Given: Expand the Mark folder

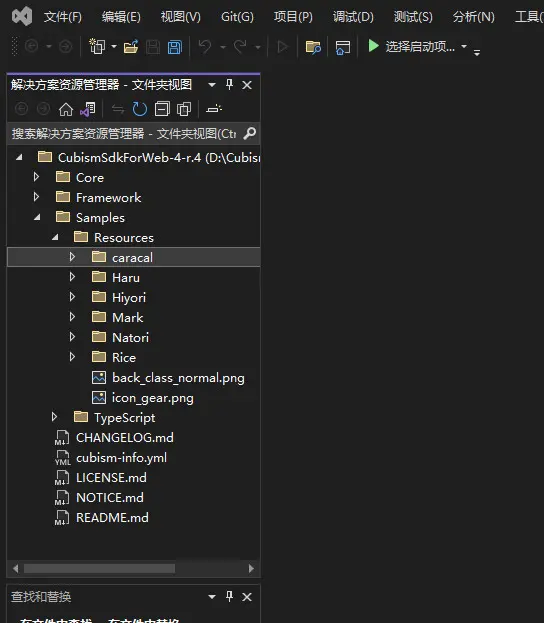Looking at the screenshot, I should coord(72,316).
